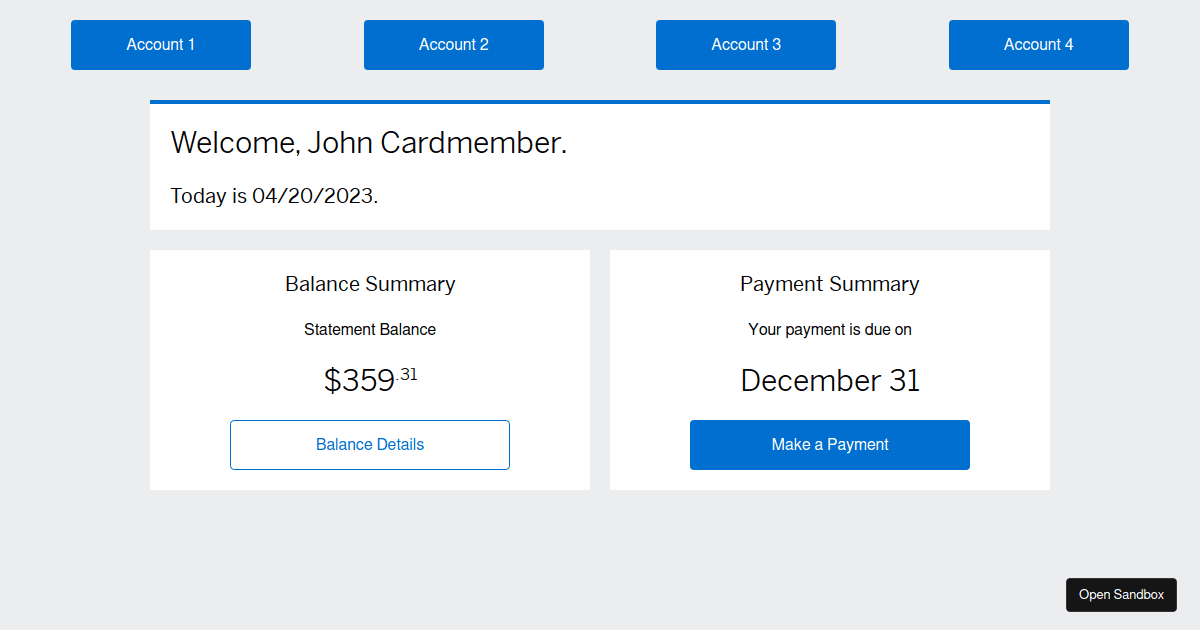Select the December 31 due date
Viewport: 1200px width, 630px height.
[830, 381]
